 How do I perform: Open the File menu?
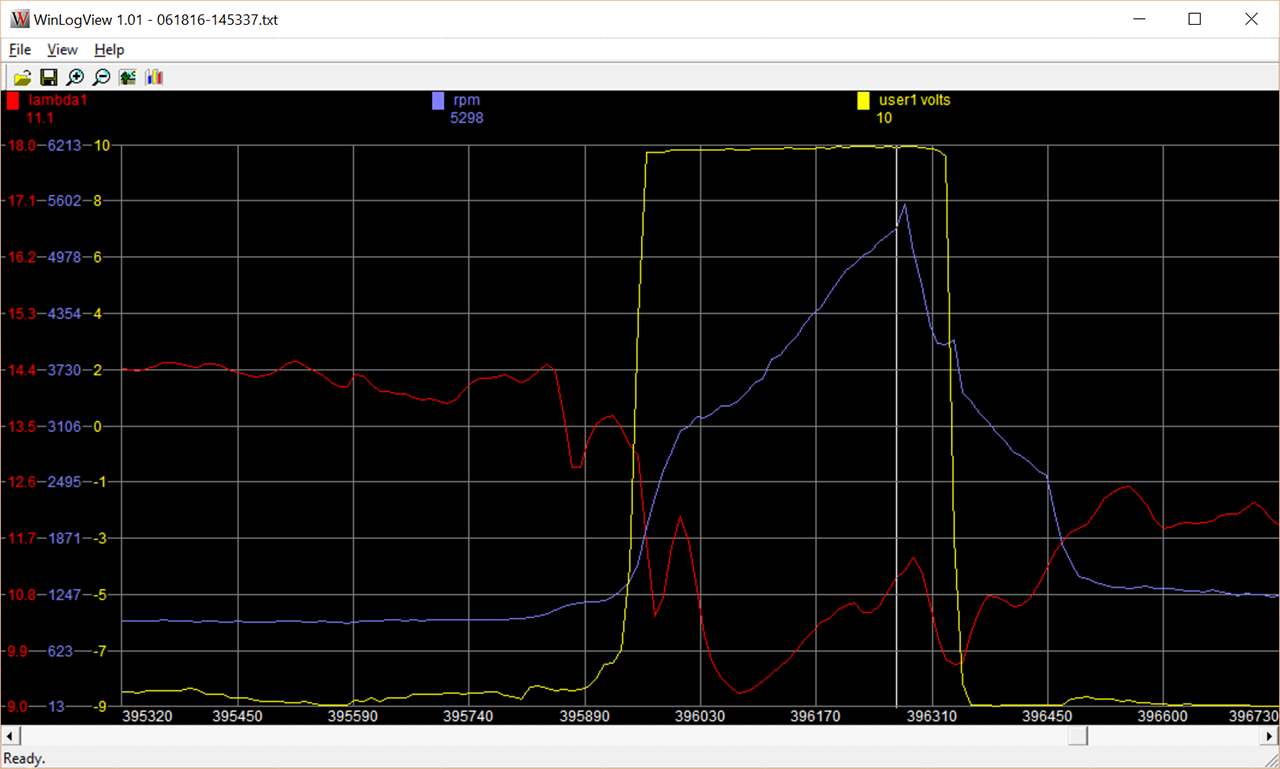click(20, 50)
